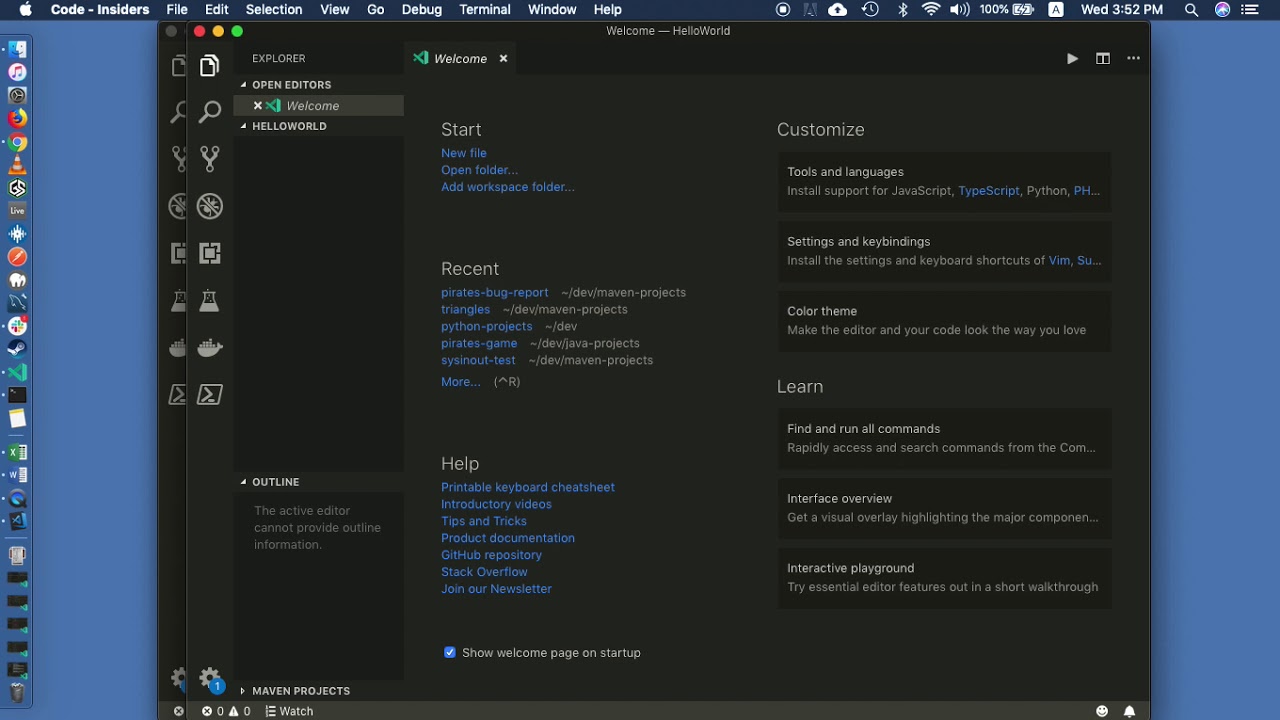Open the Docker whale view
This screenshot has width=1280, height=720.
209,347
